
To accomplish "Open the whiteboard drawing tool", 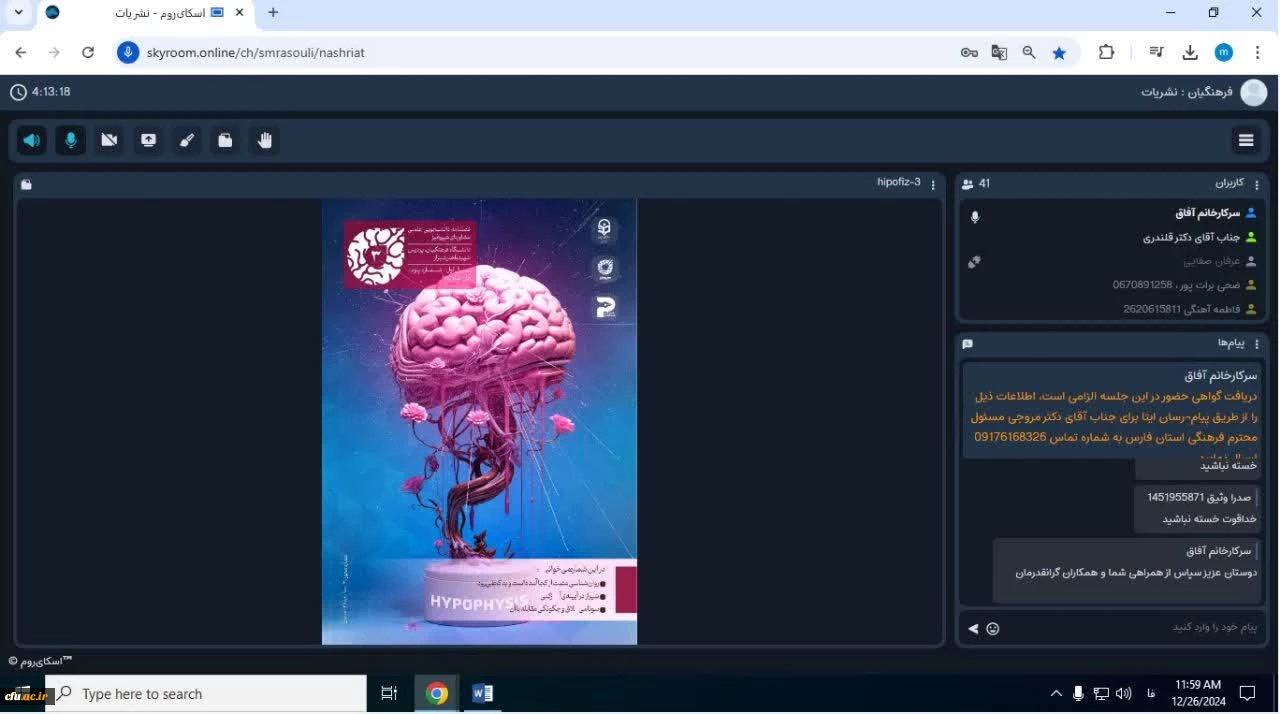I will click(x=187, y=141).
